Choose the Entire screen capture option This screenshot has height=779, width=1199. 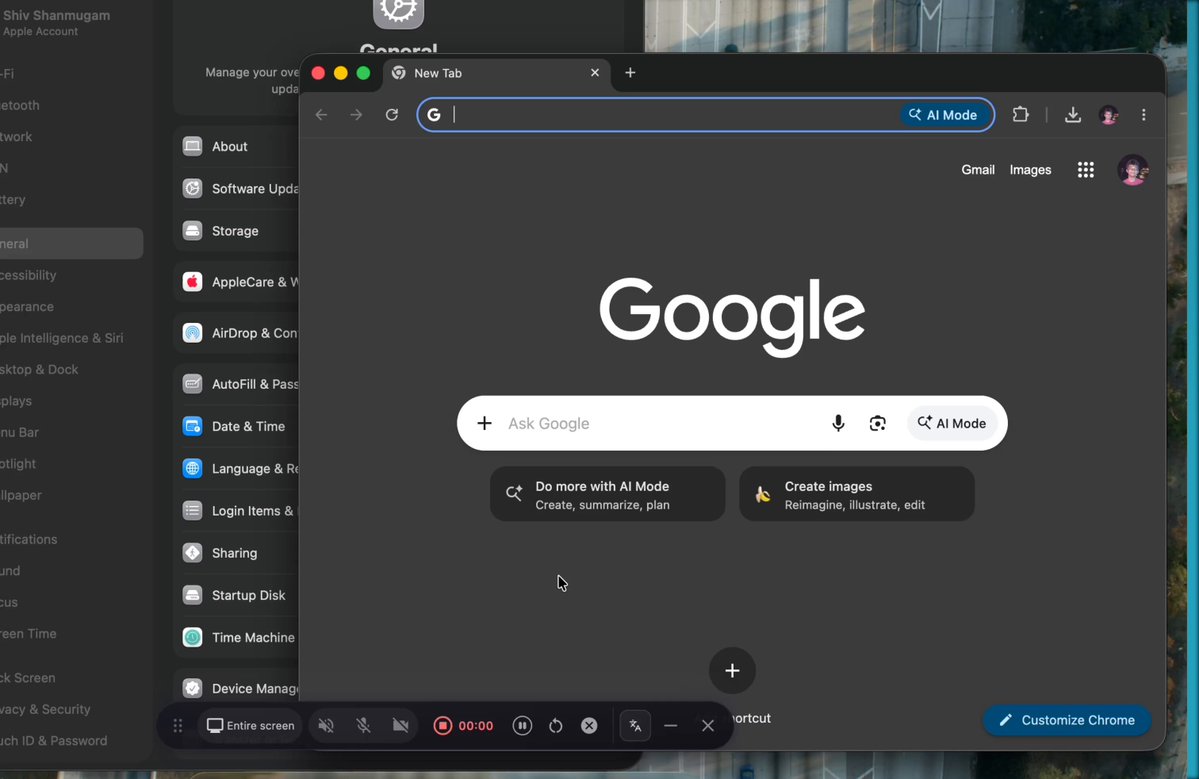click(251, 725)
